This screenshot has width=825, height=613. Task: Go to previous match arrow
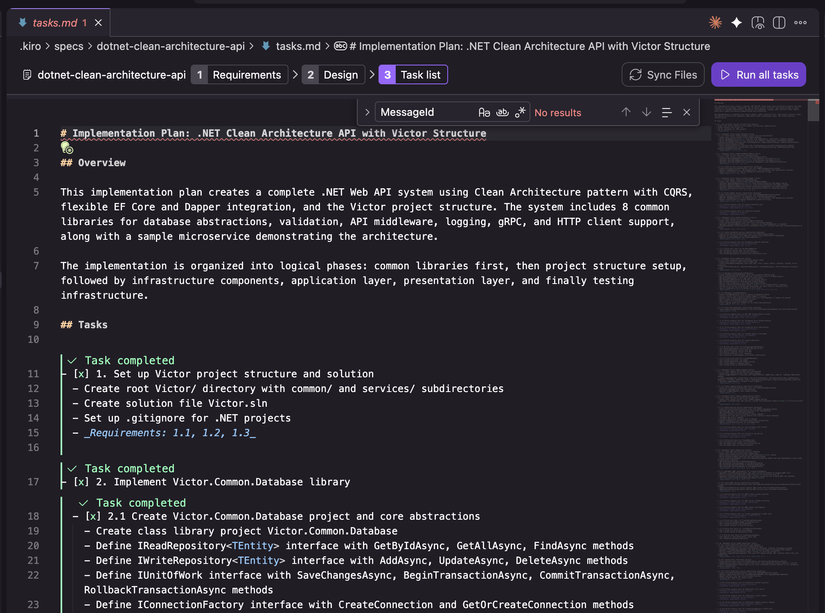(x=626, y=112)
